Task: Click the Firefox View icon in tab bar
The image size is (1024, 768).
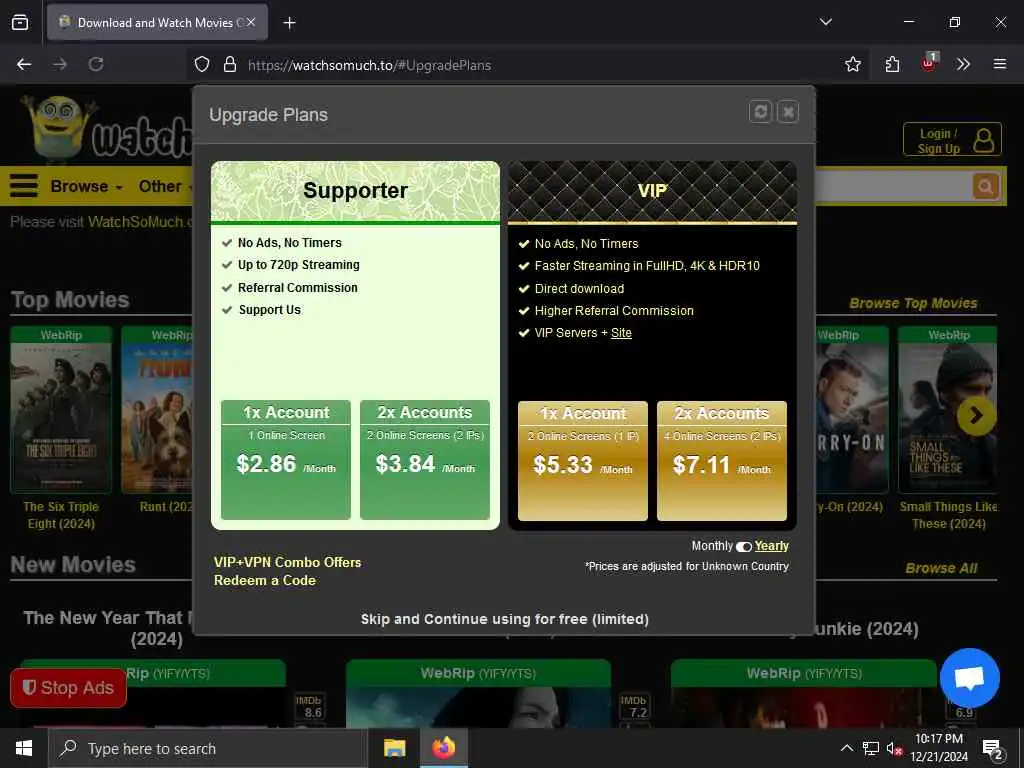Action: (20, 22)
